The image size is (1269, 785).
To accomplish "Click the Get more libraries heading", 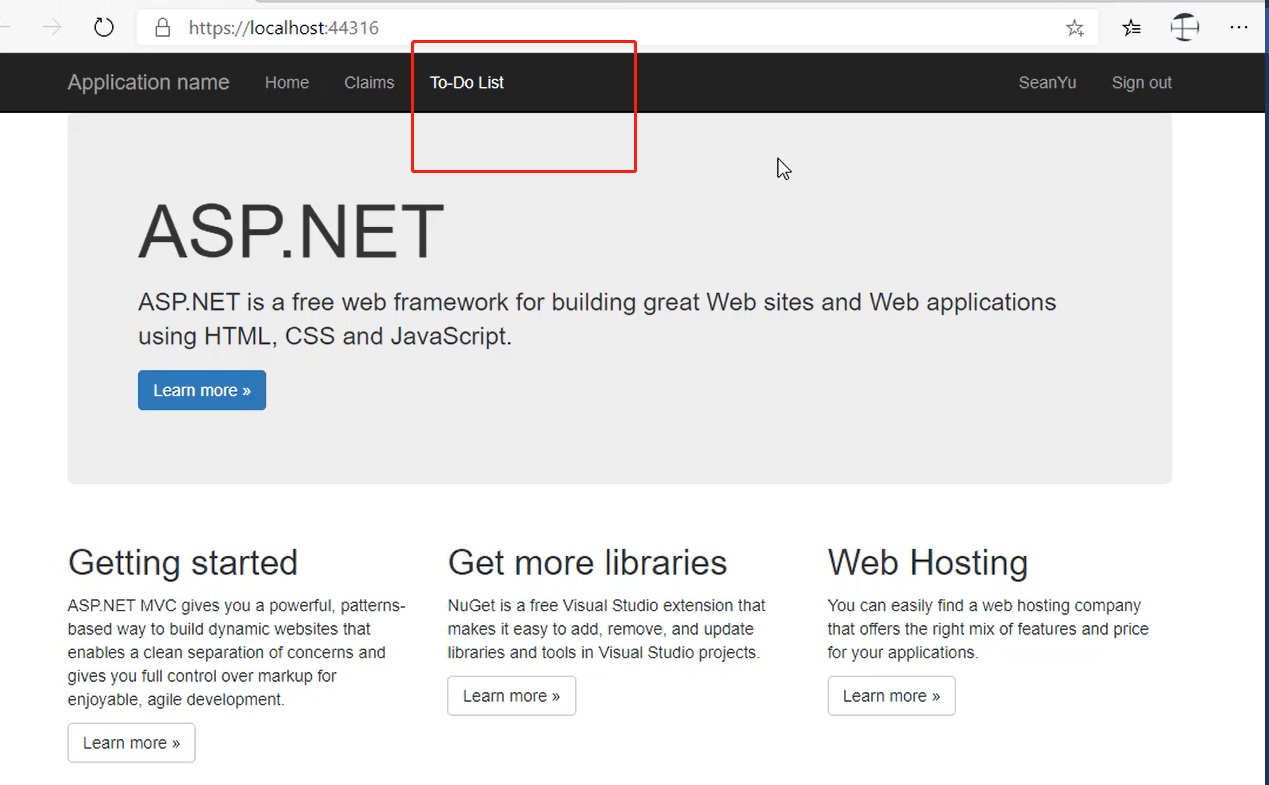I will pyautogui.click(x=587, y=562).
